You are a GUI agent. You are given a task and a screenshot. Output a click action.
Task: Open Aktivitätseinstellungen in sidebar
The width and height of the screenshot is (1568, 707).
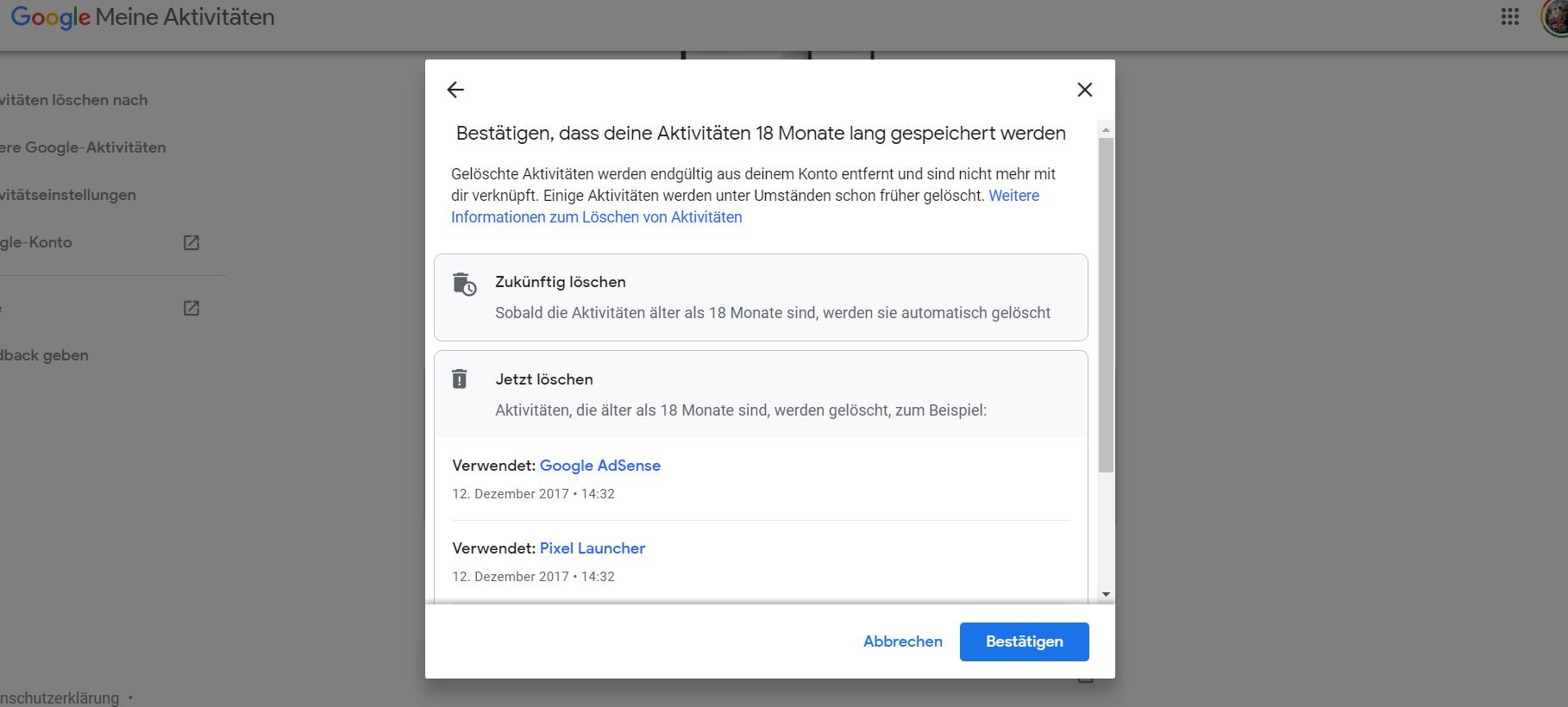(68, 195)
